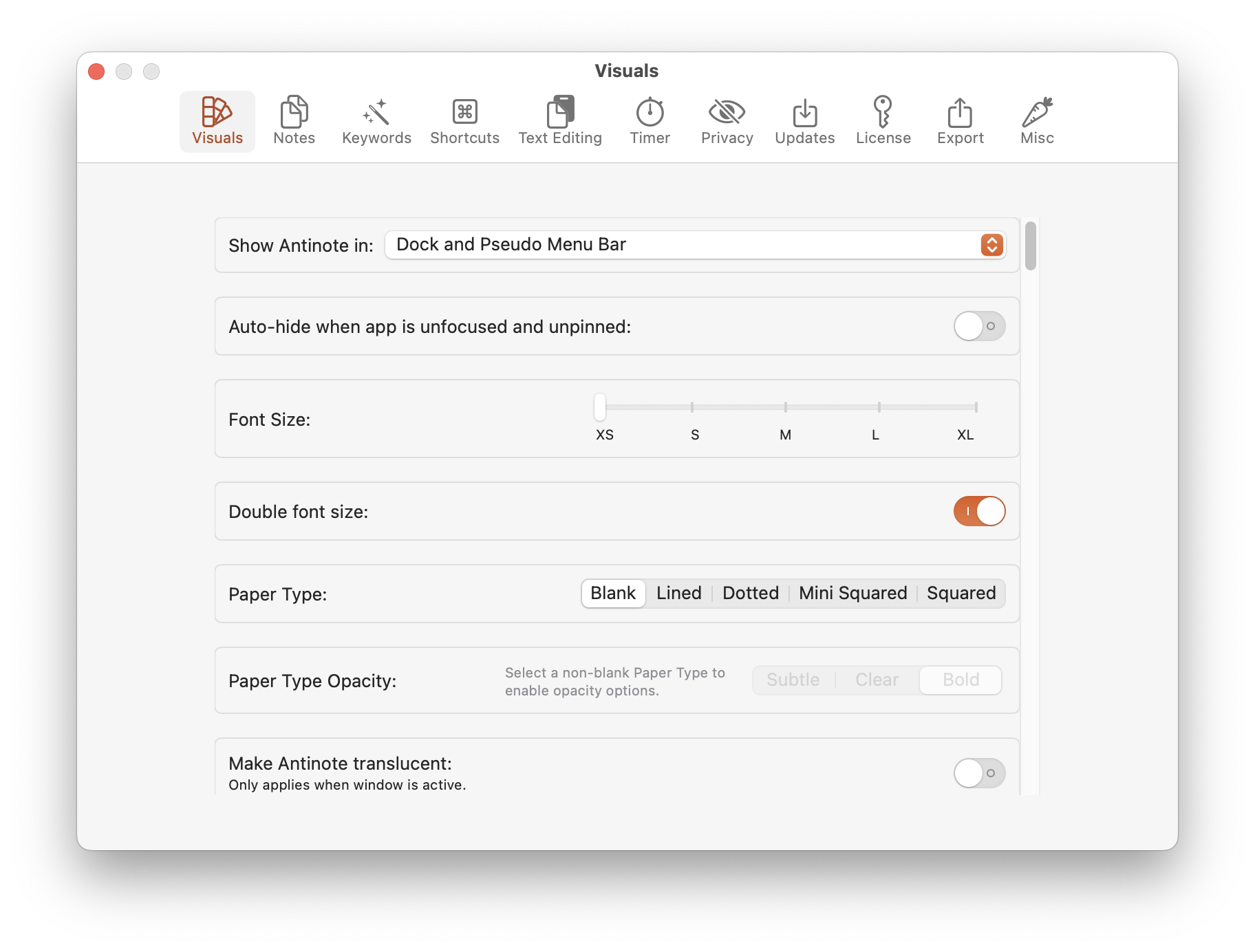Select Dotted paper type
The height and width of the screenshot is (952, 1255).
(x=751, y=593)
